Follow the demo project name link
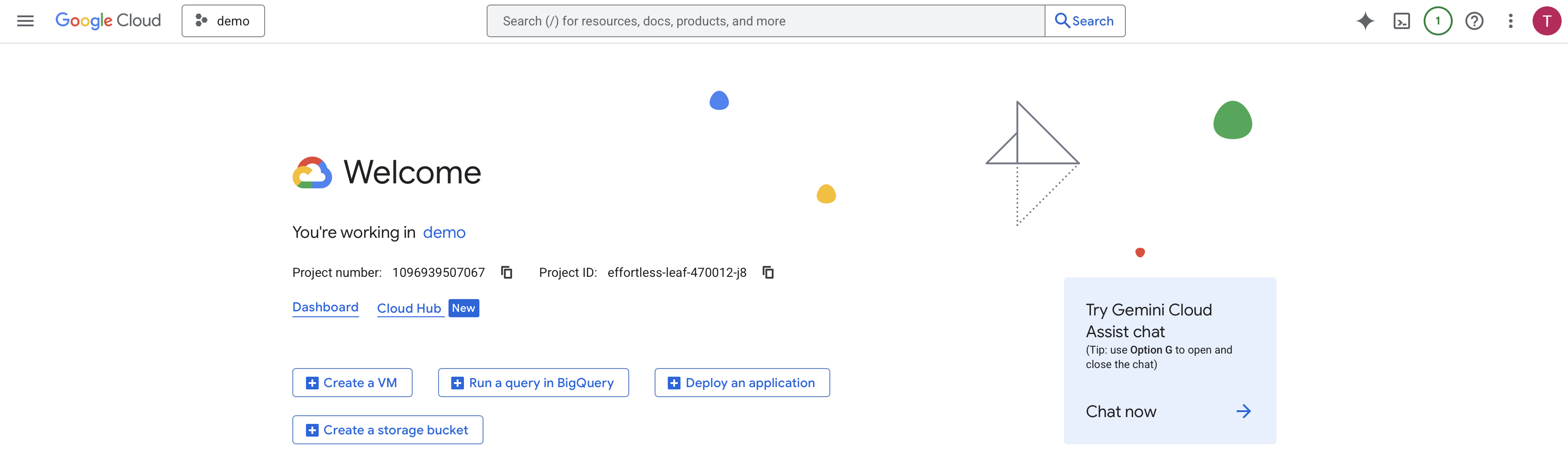Viewport: 1568px width, 472px height. coord(444,232)
